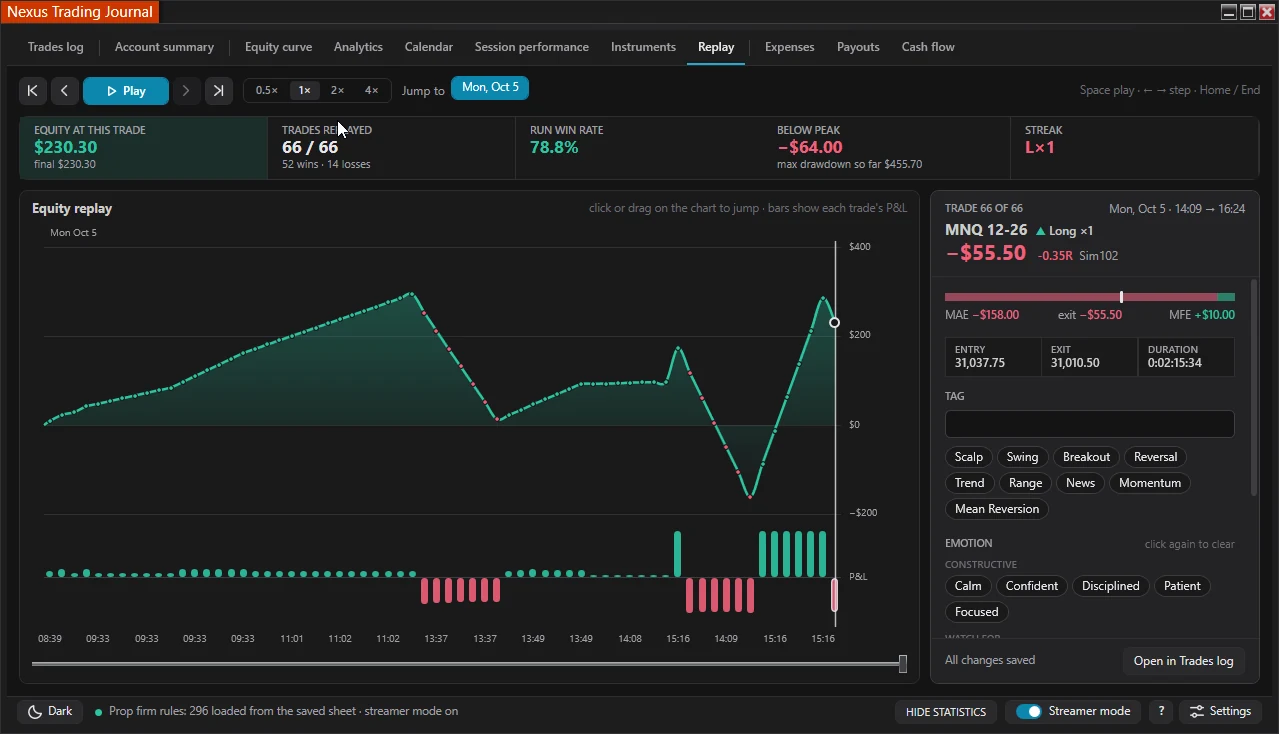Apply the Swing tag
The width and height of the screenshot is (1279, 734).
[1022, 457]
